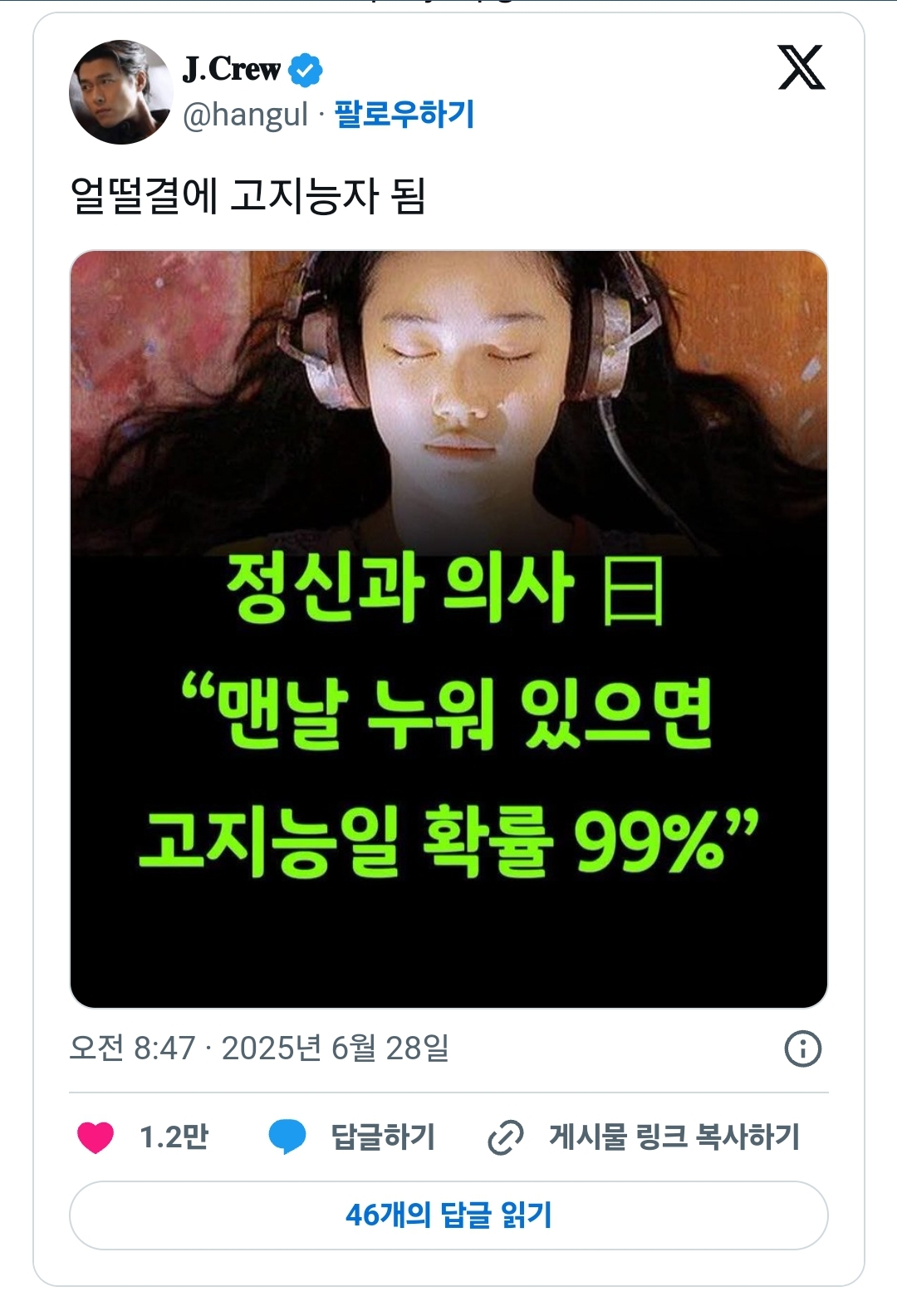Click the blue verified badge
The image size is (897, 1316).
(306, 70)
